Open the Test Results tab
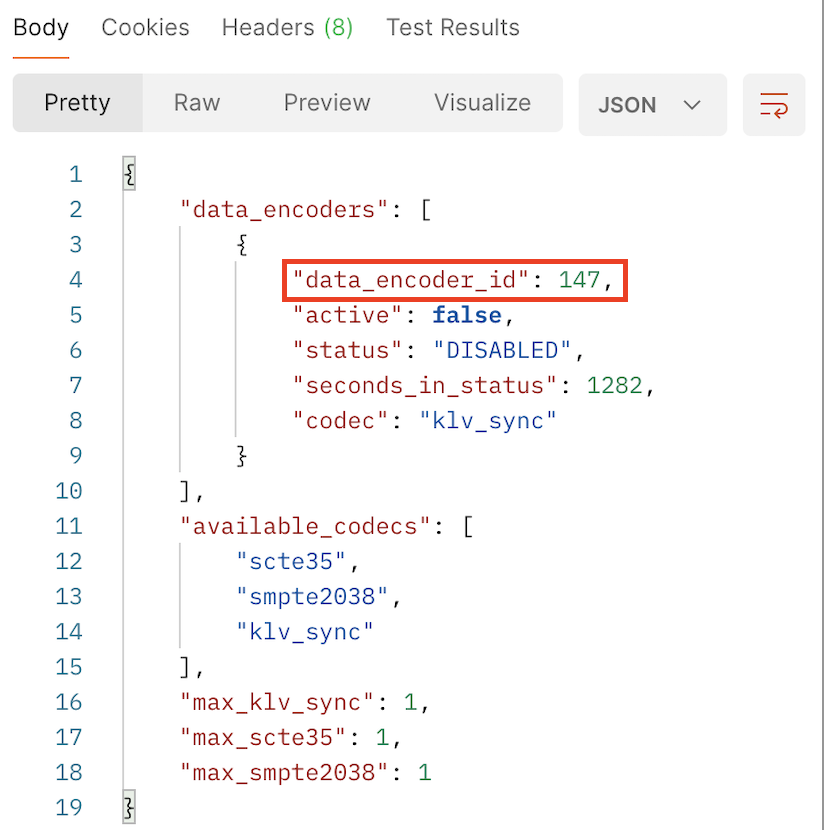This screenshot has height=830, width=824. pyautogui.click(x=453, y=28)
